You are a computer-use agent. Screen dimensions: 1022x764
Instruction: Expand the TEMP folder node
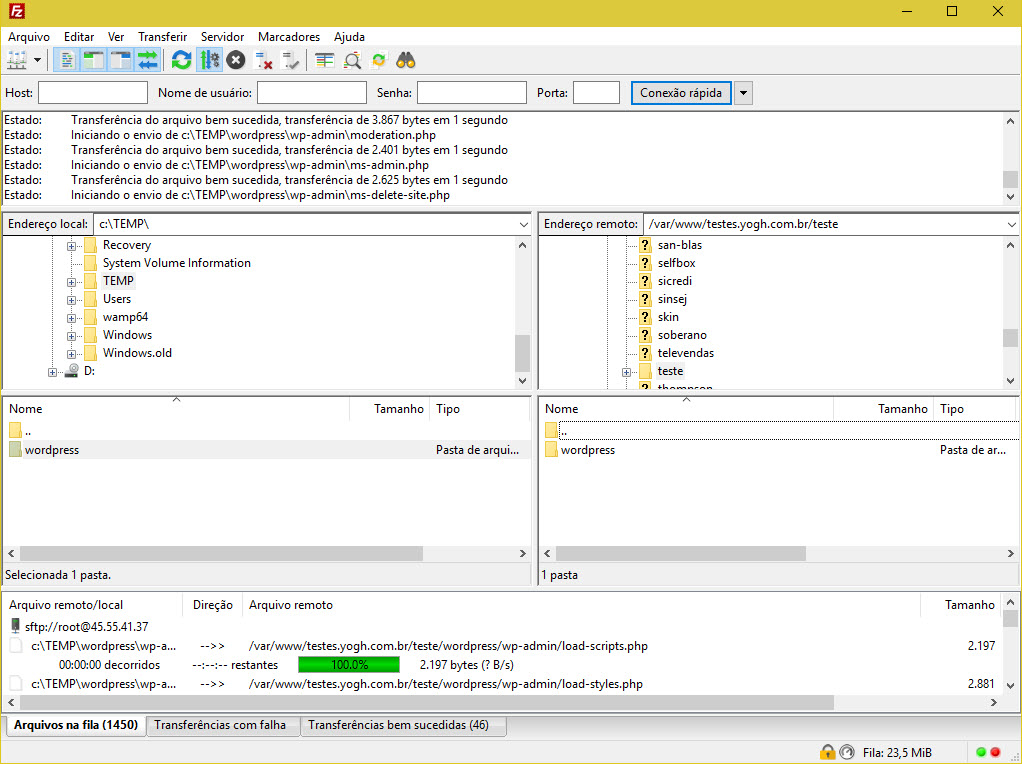(x=72, y=282)
